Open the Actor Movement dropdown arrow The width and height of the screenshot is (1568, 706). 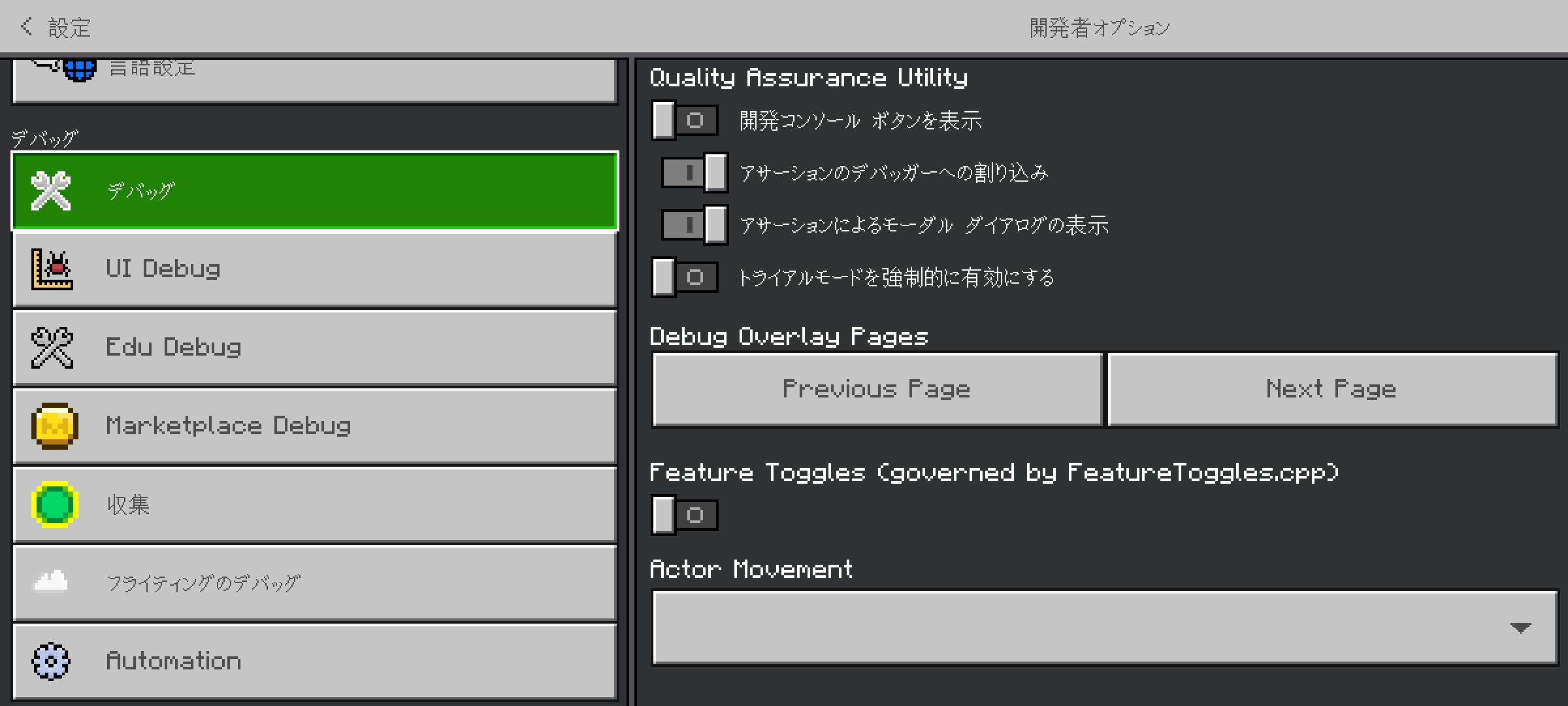tap(1521, 628)
